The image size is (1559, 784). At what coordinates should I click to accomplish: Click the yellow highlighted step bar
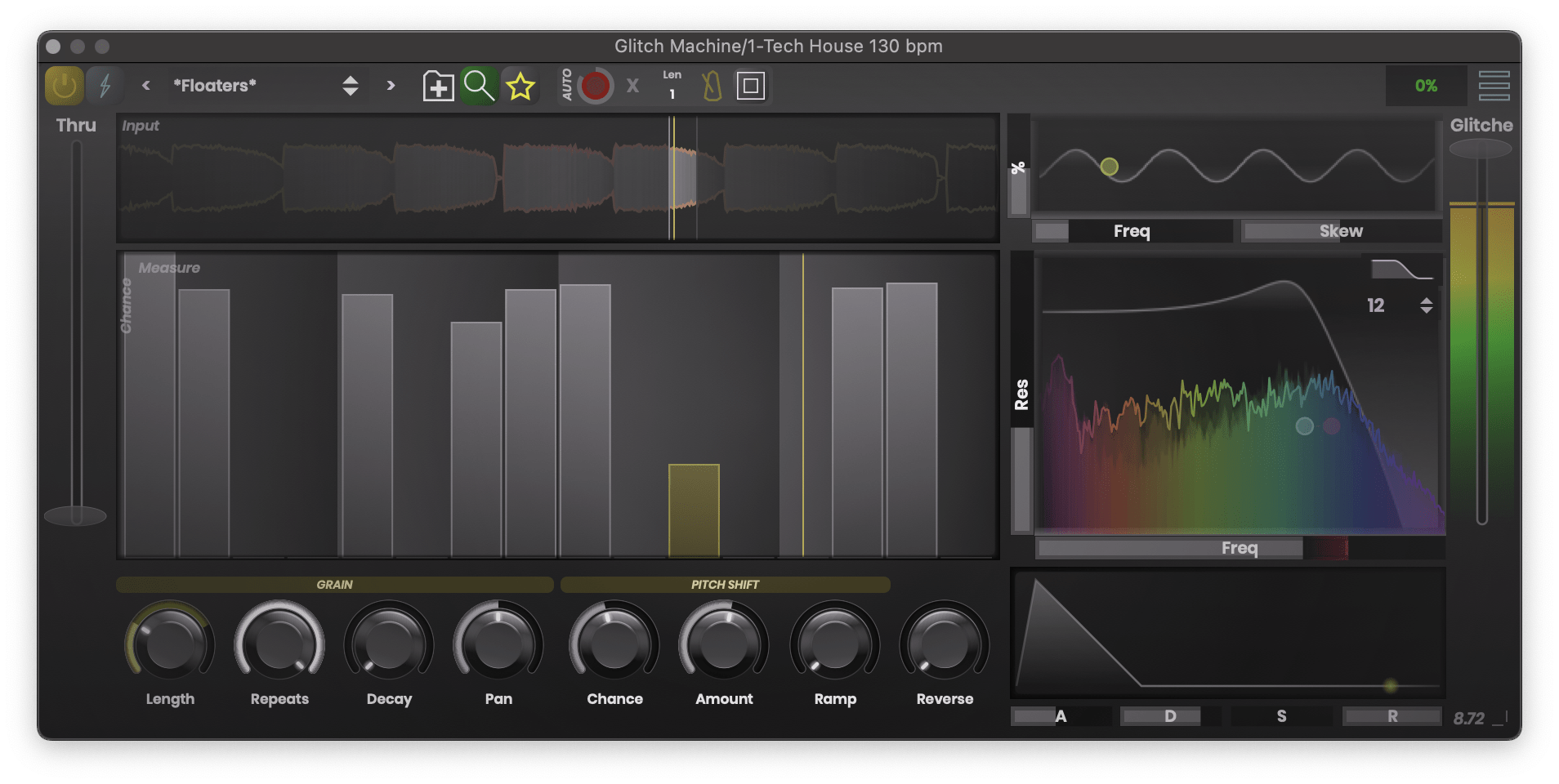click(694, 510)
